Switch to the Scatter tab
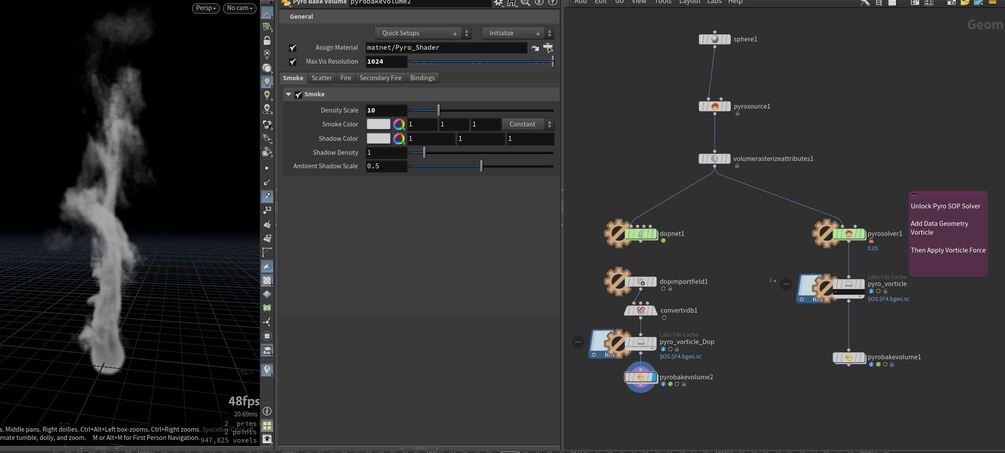Image resolution: width=1005 pixels, height=453 pixels. [322, 78]
